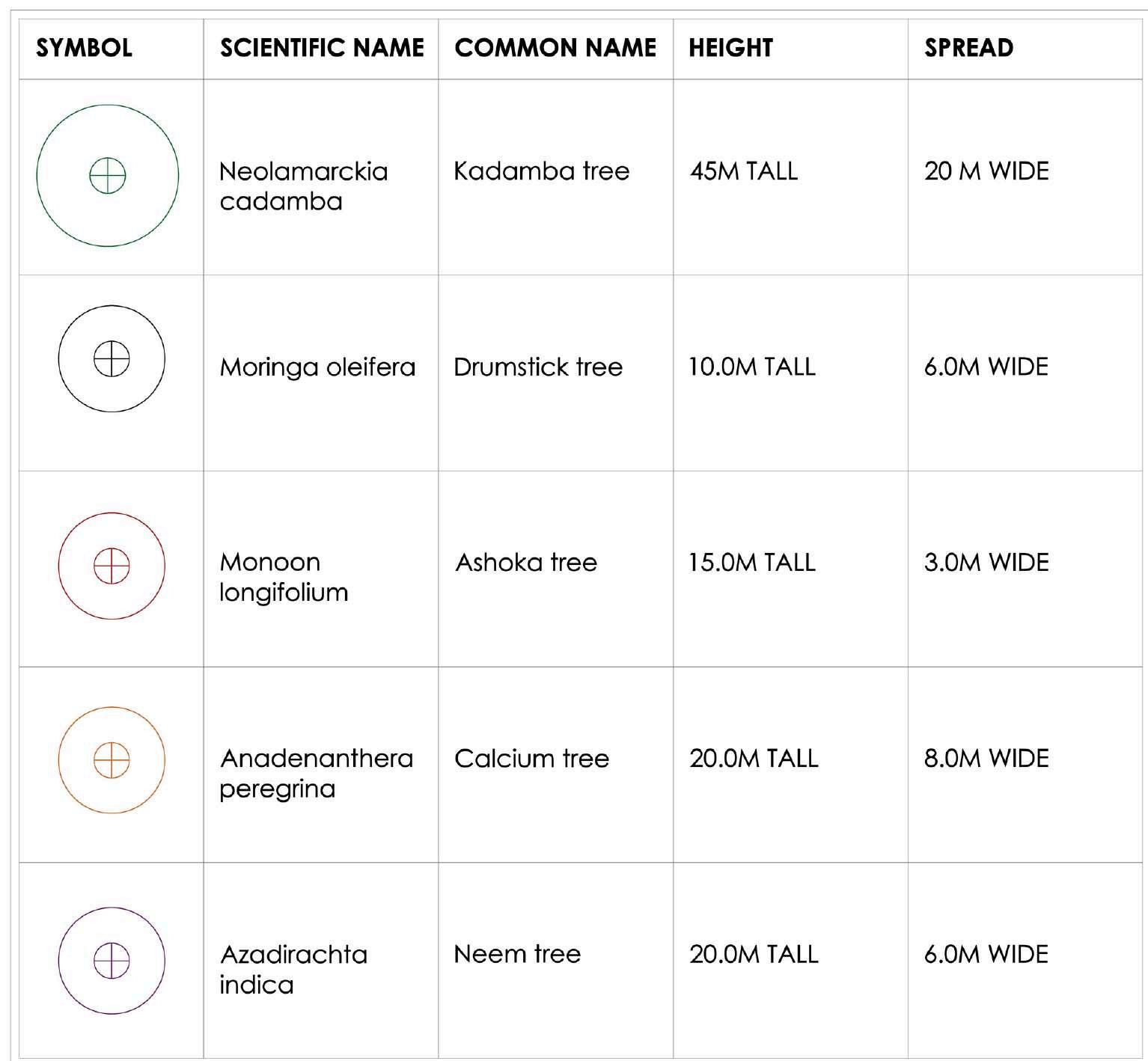Click the HEIGHT column header
This screenshot has height=1061, width=1148.
click(x=730, y=48)
